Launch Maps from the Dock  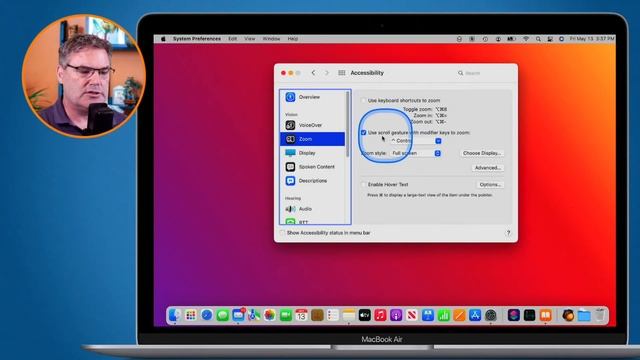point(254,315)
